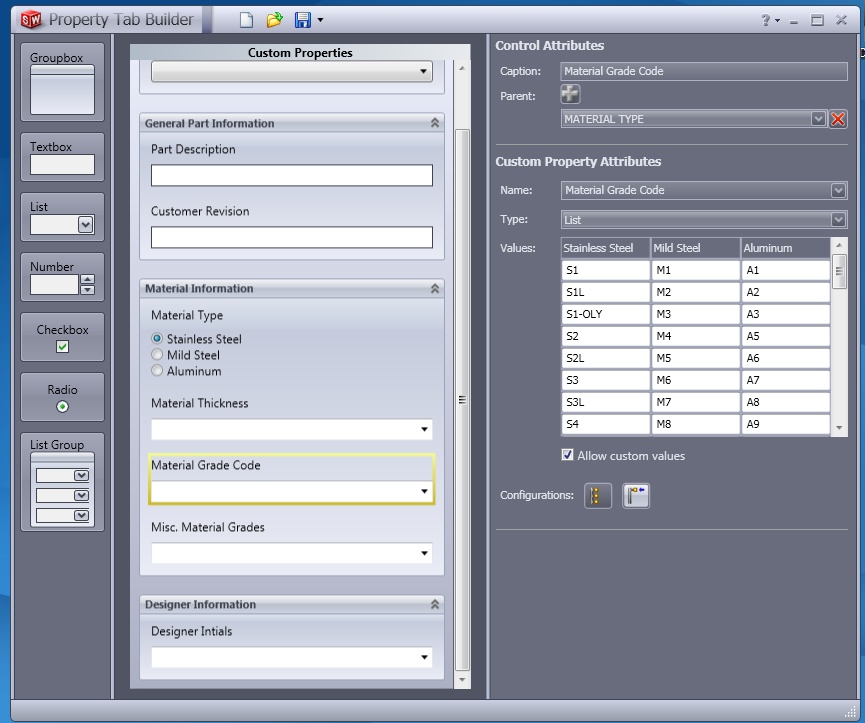Click the Help question mark icon
Viewport: 865px width, 723px height.
[x=766, y=20]
